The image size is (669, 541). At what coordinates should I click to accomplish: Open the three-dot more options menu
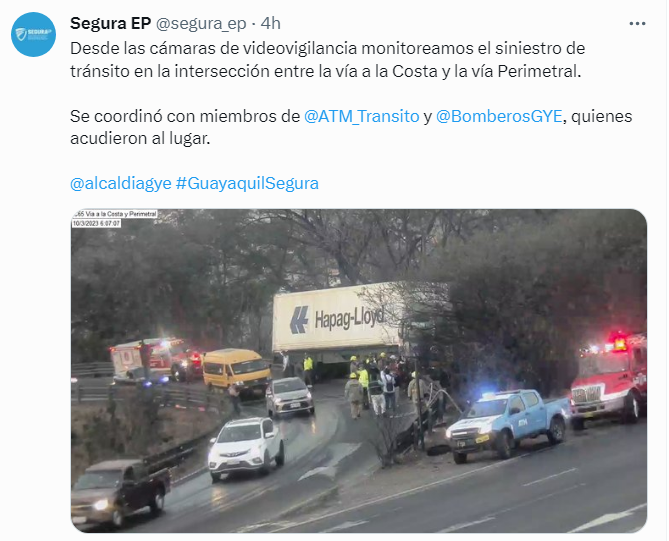[x=637, y=23]
